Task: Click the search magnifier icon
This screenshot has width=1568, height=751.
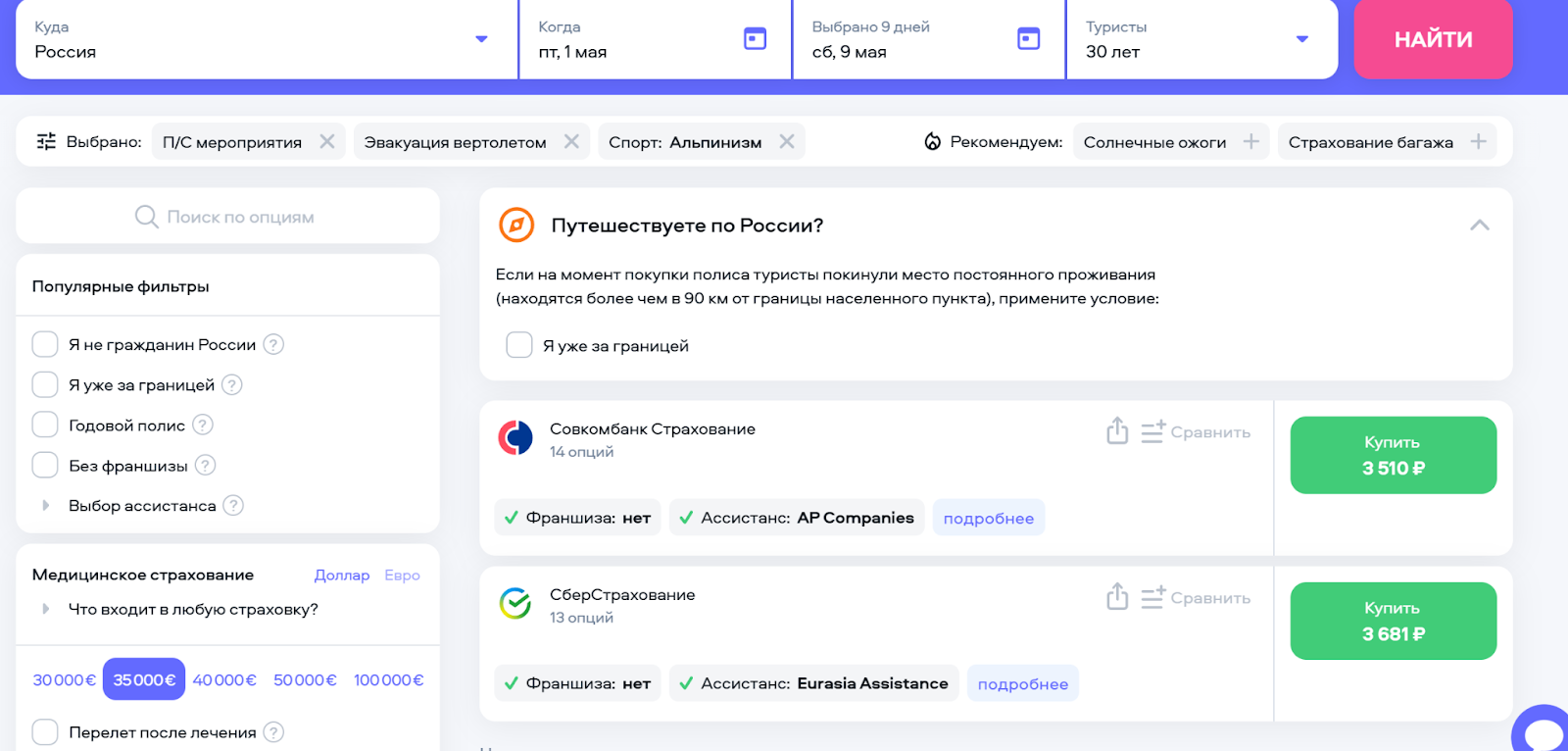Action: 146,217
